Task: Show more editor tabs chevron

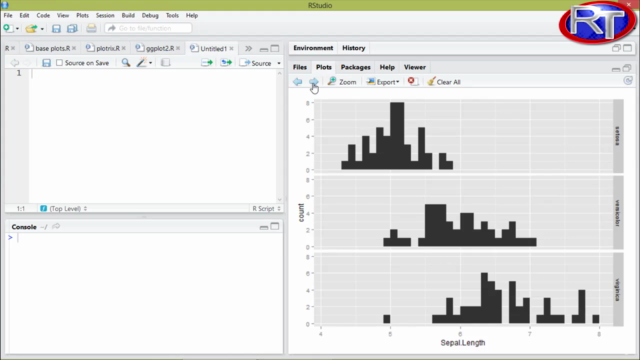Action: (x=248, y=49)
